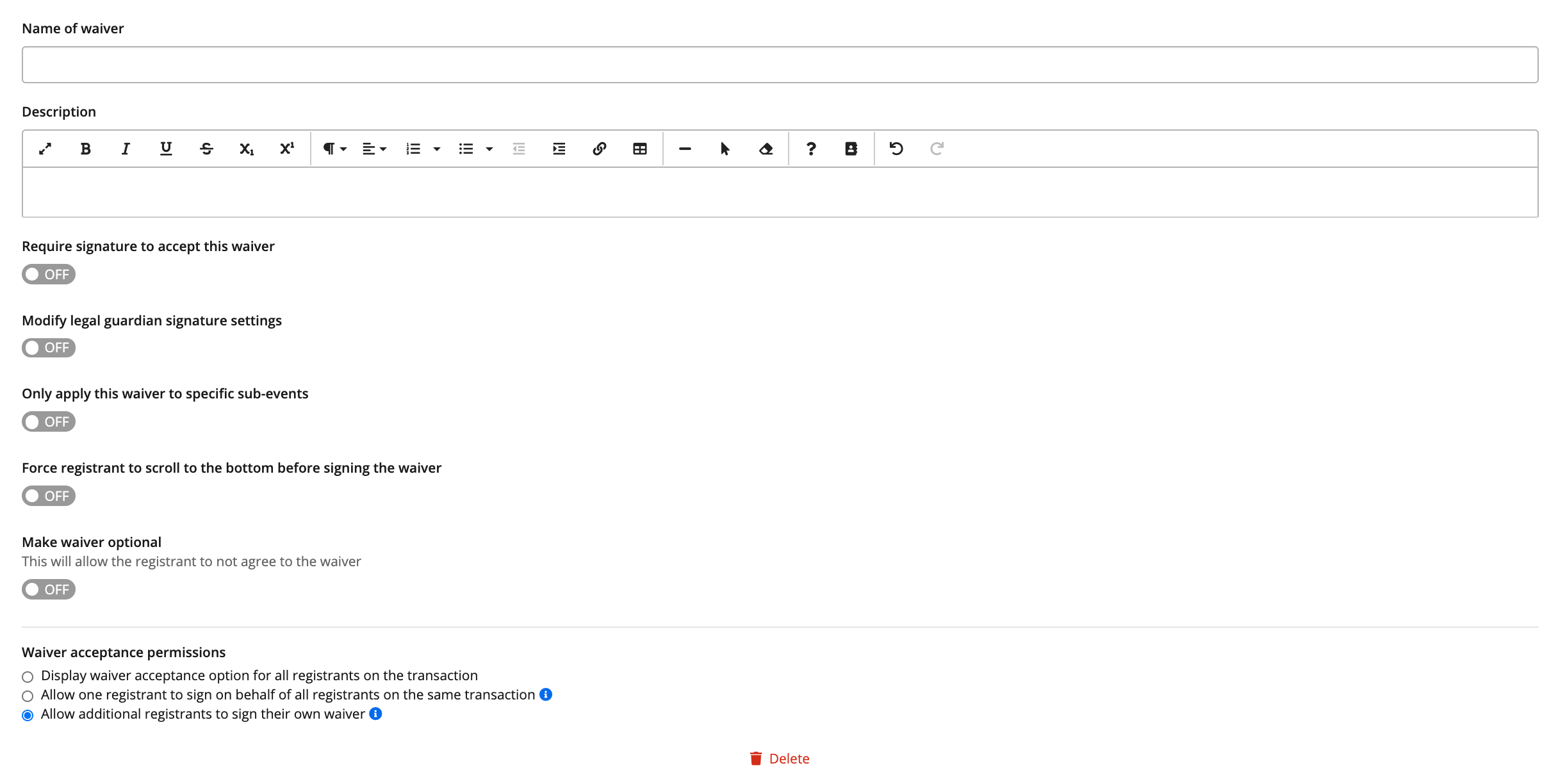Open info icon beside sign their own waiver
The height and width of the screenshot is (784, 1558).
(x=376, y=714)
